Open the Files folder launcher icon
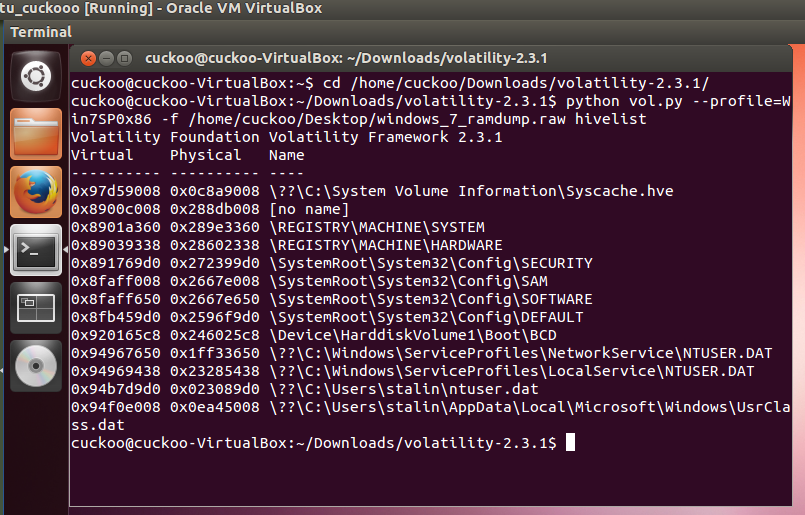The height and width of the screenshot is (515, 805). 36,134
